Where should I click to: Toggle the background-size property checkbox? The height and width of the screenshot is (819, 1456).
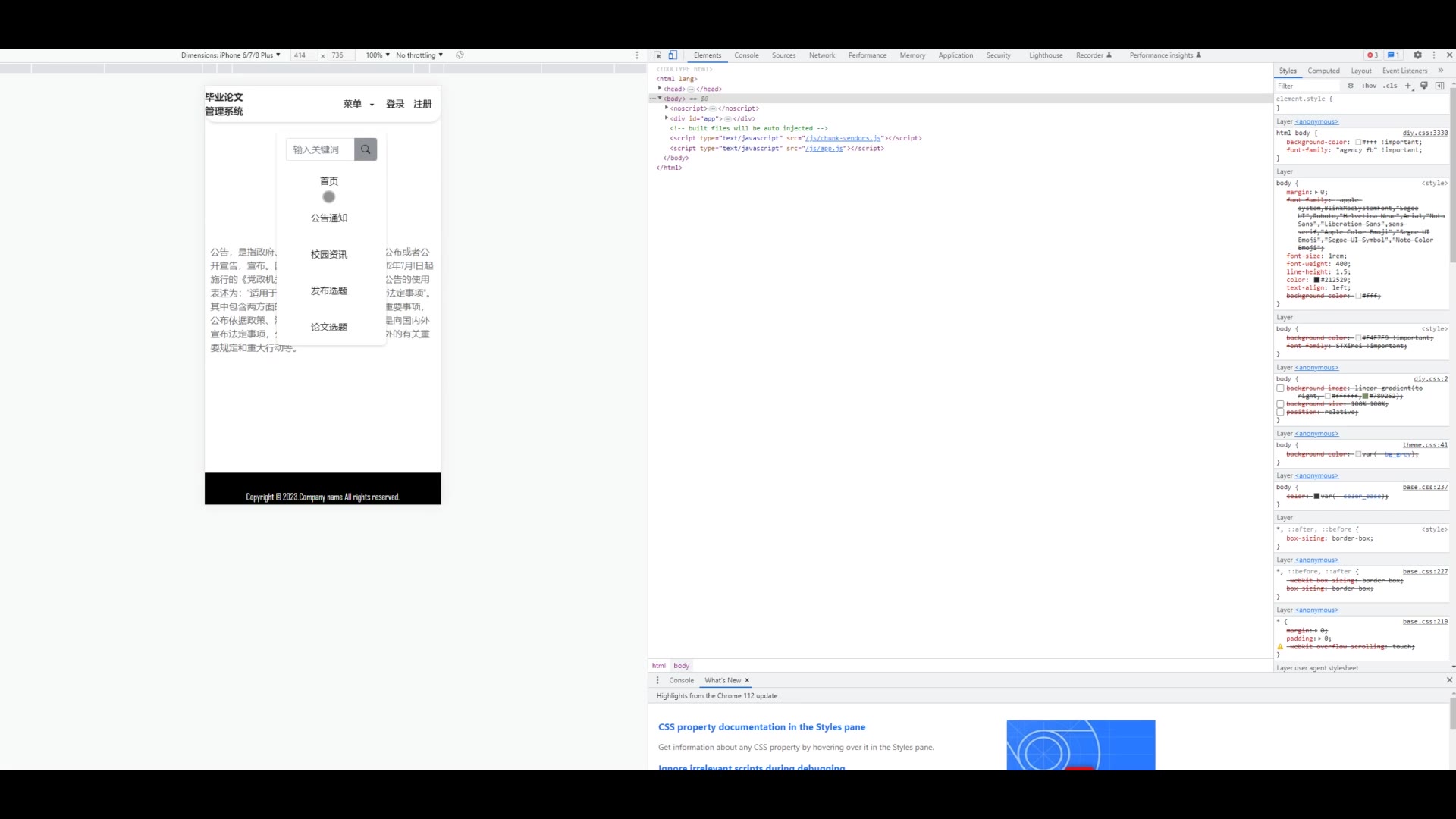(x=1281, y=404)
